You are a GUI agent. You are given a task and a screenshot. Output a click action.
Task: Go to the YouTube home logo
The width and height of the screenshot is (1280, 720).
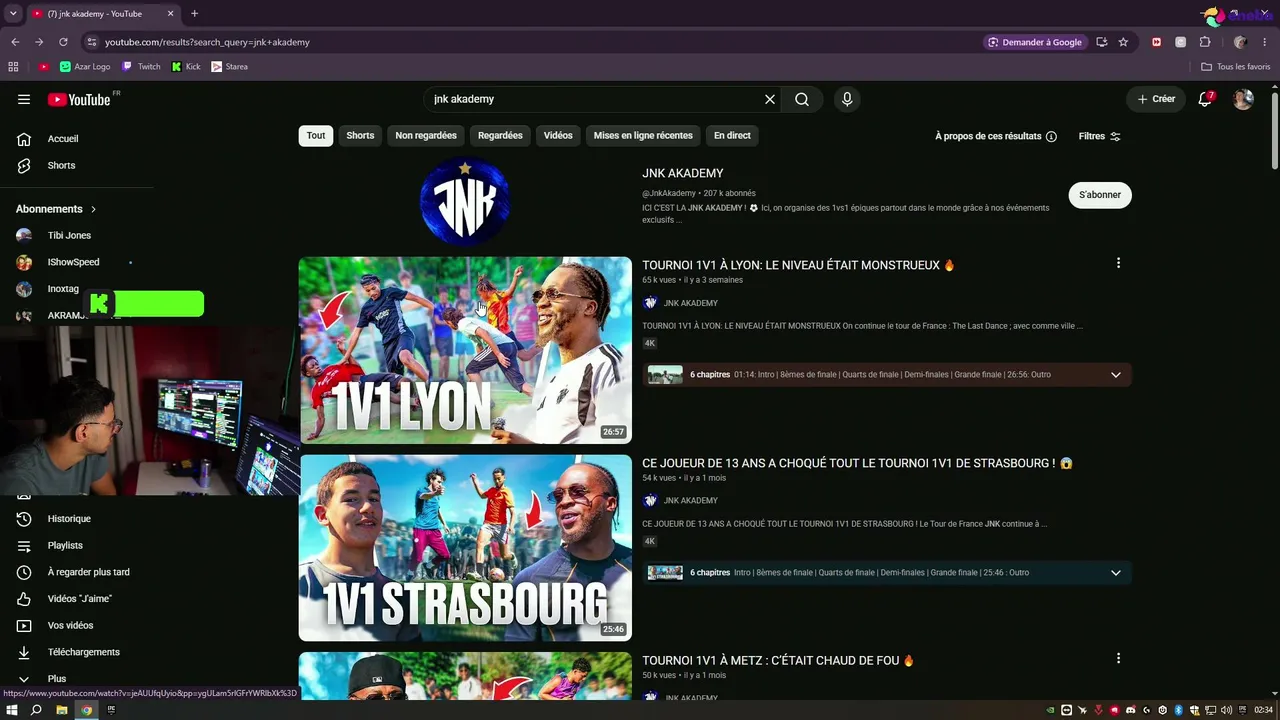[x=79, y=99]
